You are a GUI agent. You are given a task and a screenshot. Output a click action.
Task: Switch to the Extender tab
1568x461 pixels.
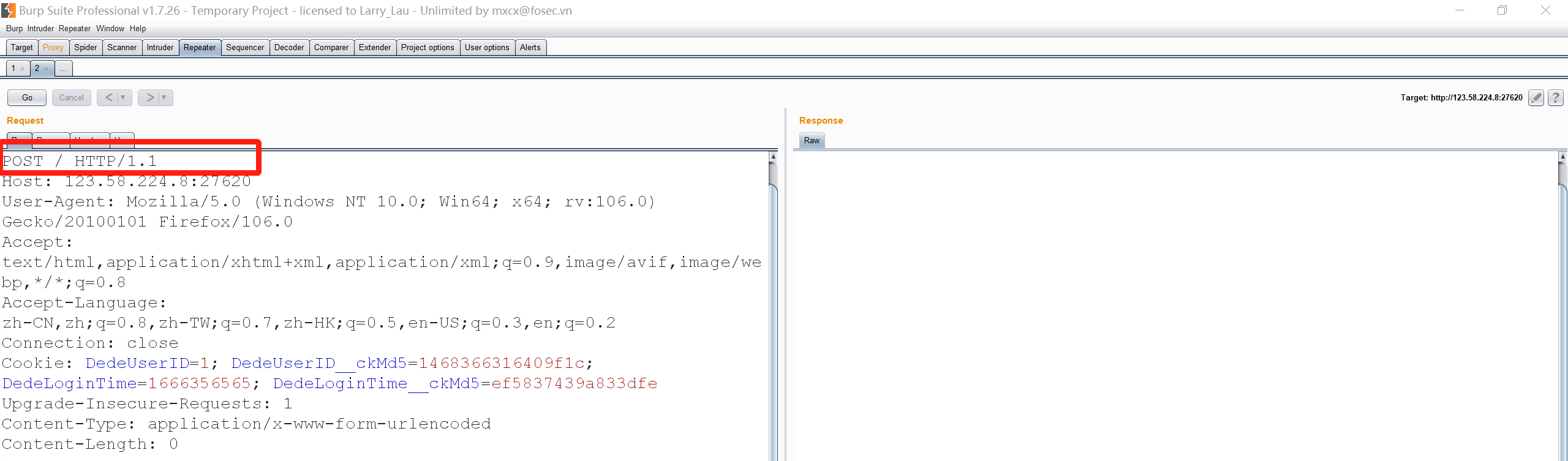tap(375, 48)
